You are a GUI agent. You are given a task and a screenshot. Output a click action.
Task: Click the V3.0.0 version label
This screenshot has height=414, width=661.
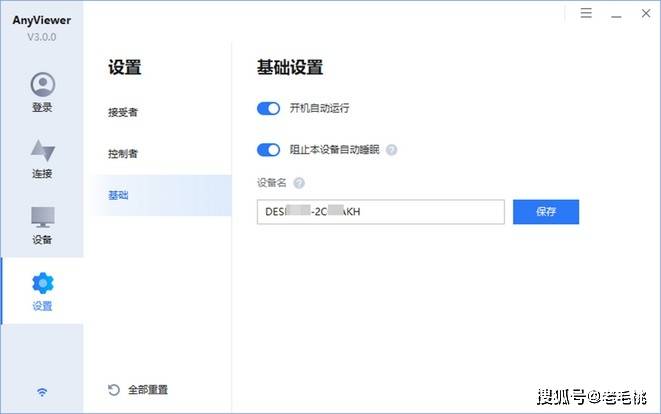tap(42, 37)
